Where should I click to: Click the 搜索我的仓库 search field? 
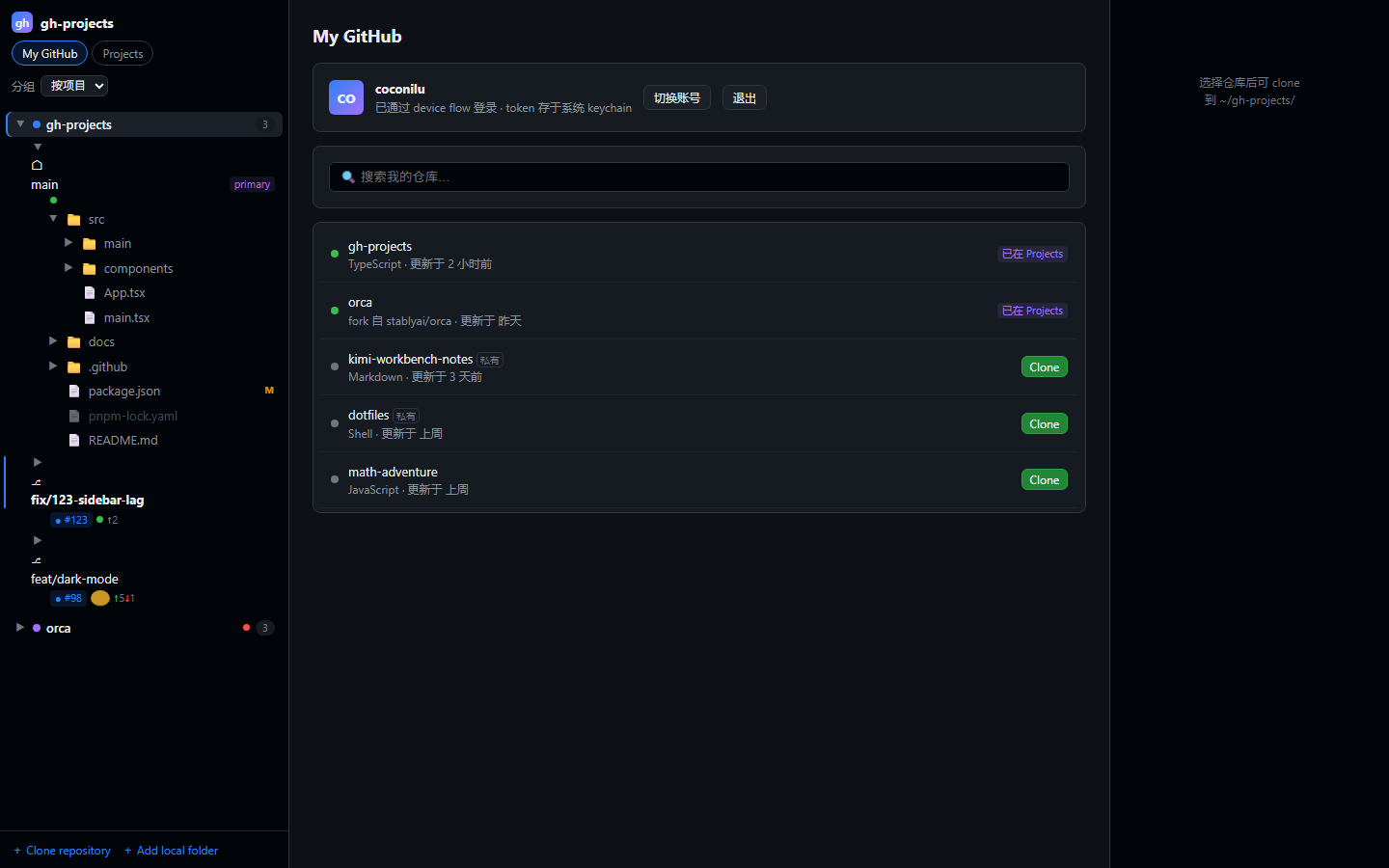pos(699,177)
